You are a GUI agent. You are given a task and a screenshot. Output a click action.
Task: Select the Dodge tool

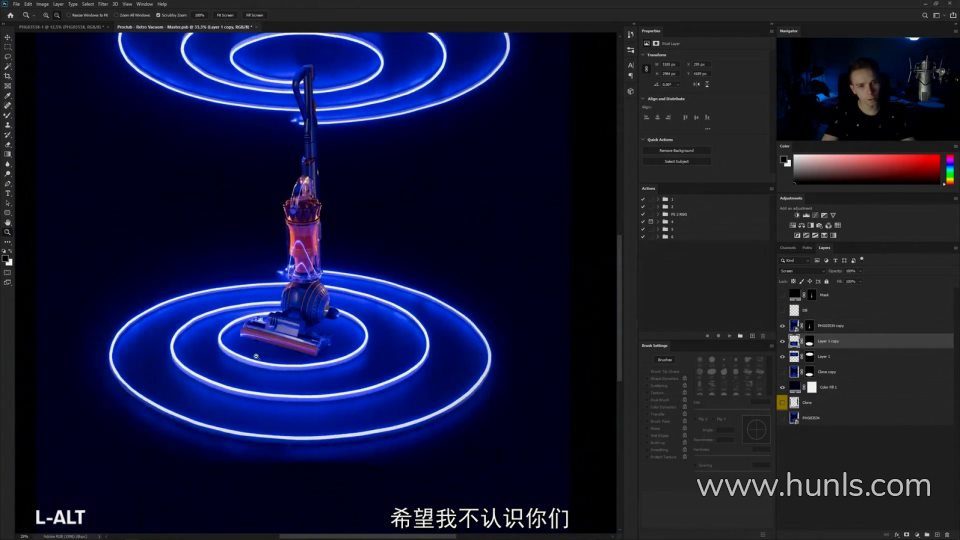(8, 174)
